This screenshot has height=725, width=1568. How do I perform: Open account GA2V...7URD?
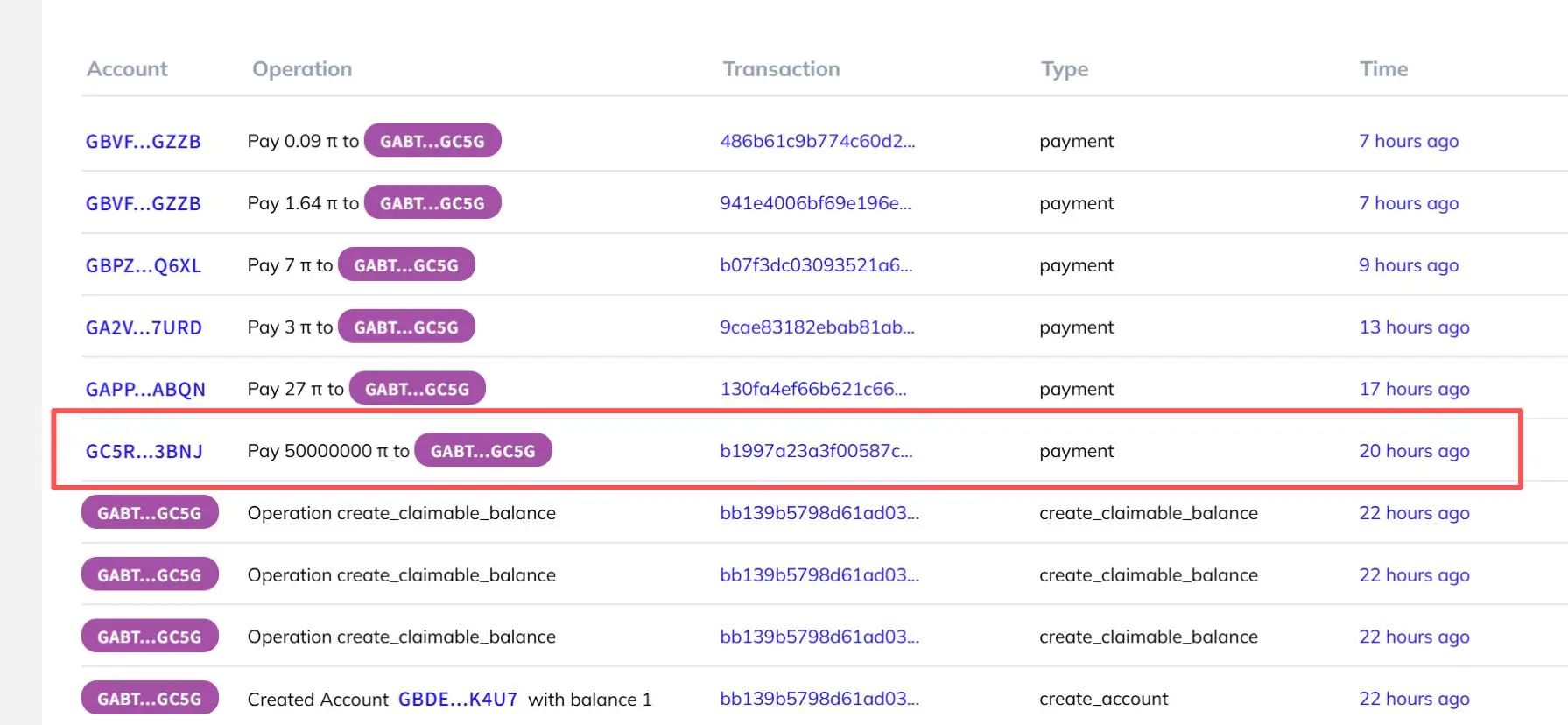pos(144,328)
